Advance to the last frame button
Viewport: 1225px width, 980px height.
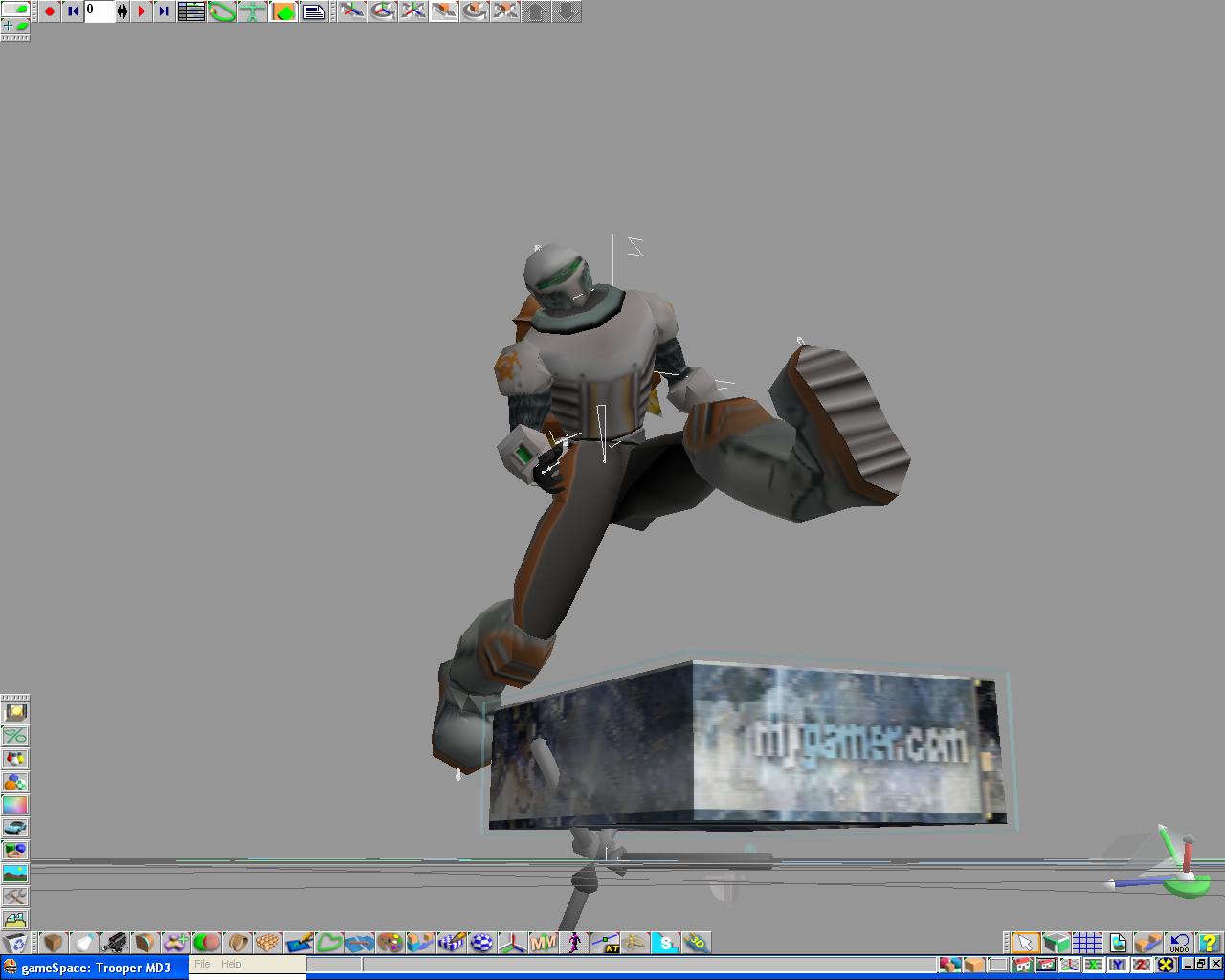tap(164, 11)
